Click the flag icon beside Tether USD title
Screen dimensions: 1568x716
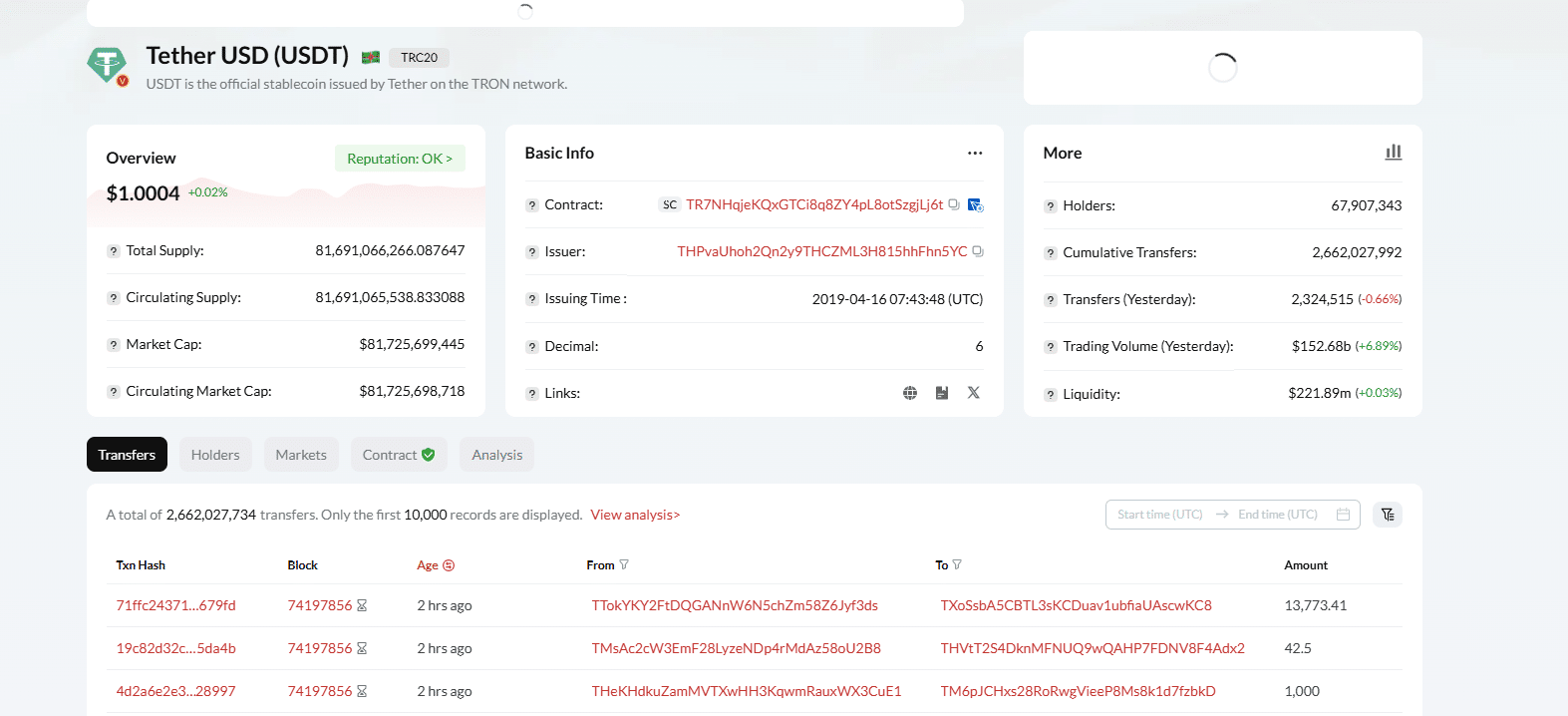point(371,58)
